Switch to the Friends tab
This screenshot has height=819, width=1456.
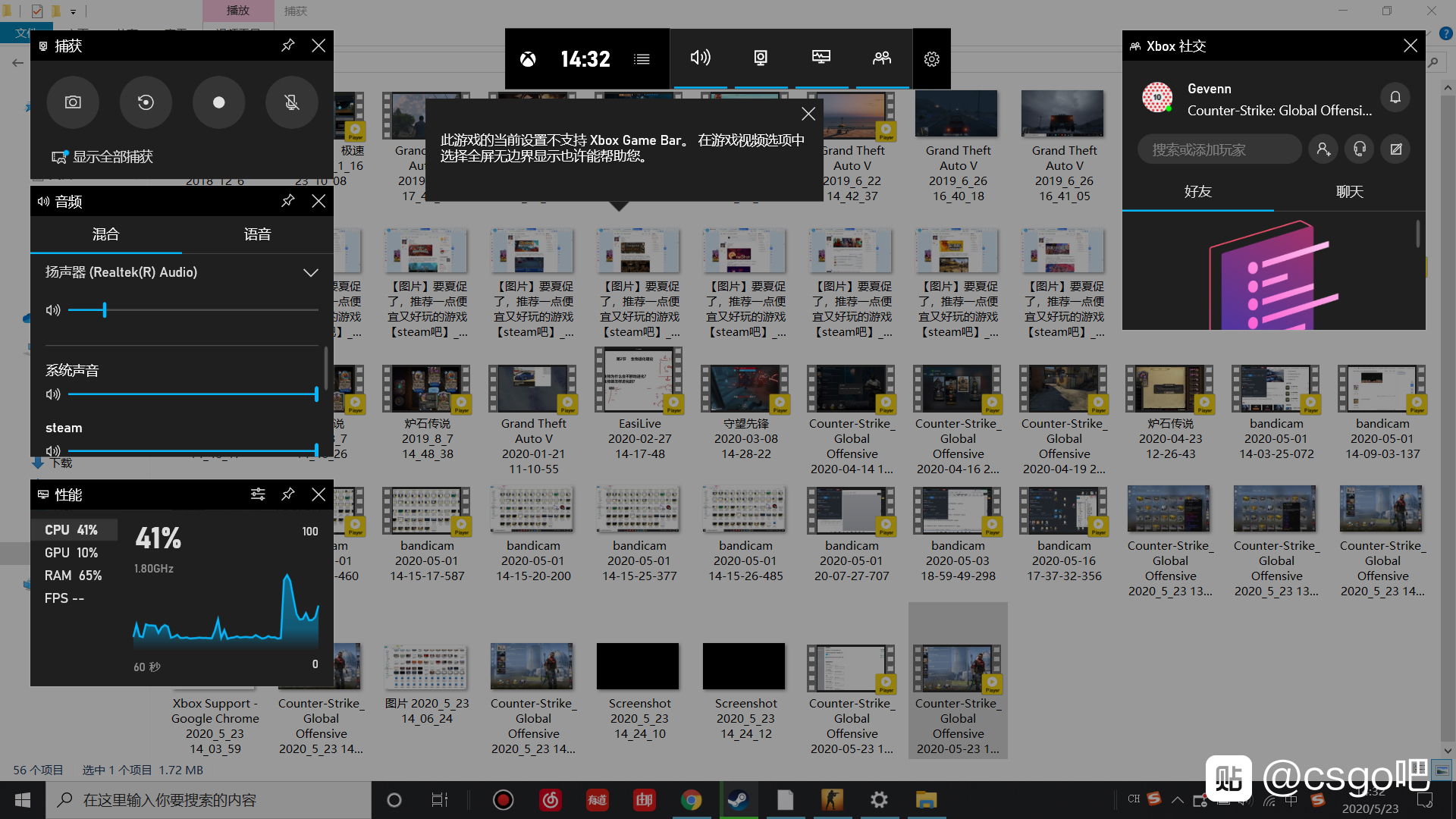pyautogui.click(x=1198, y=192)
